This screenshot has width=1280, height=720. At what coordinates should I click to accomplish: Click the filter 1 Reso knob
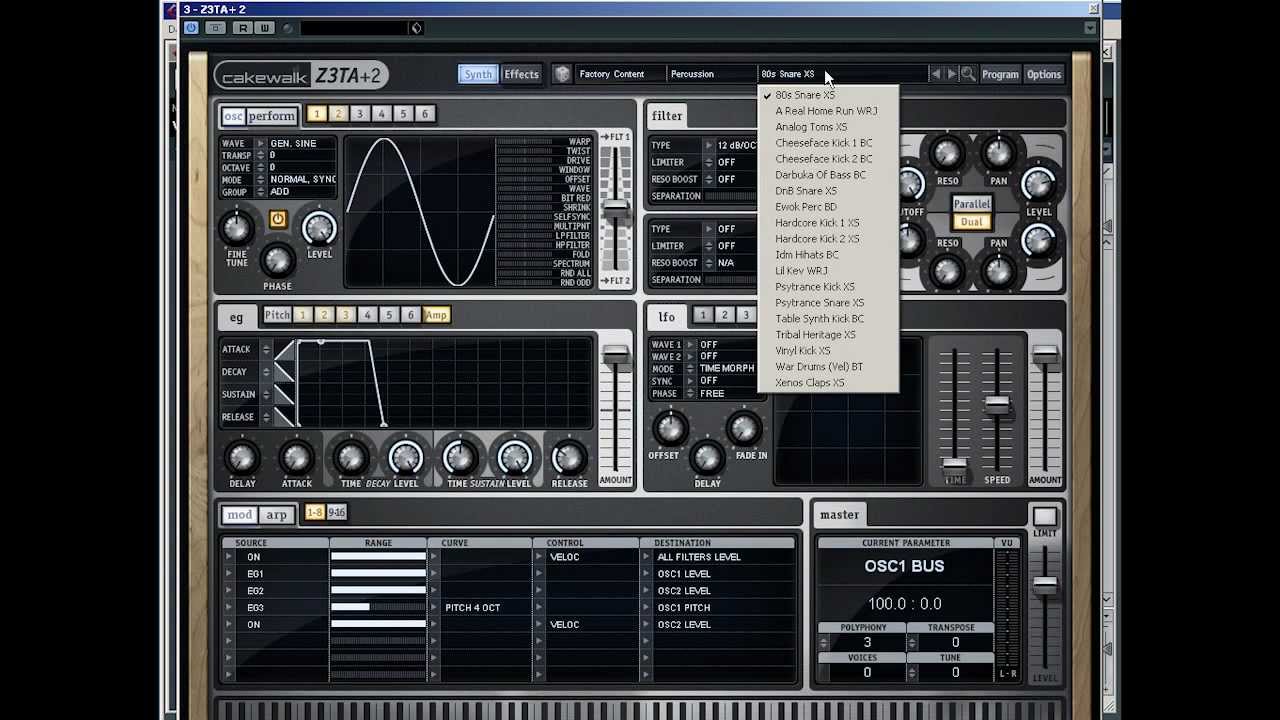pos(946,153)
